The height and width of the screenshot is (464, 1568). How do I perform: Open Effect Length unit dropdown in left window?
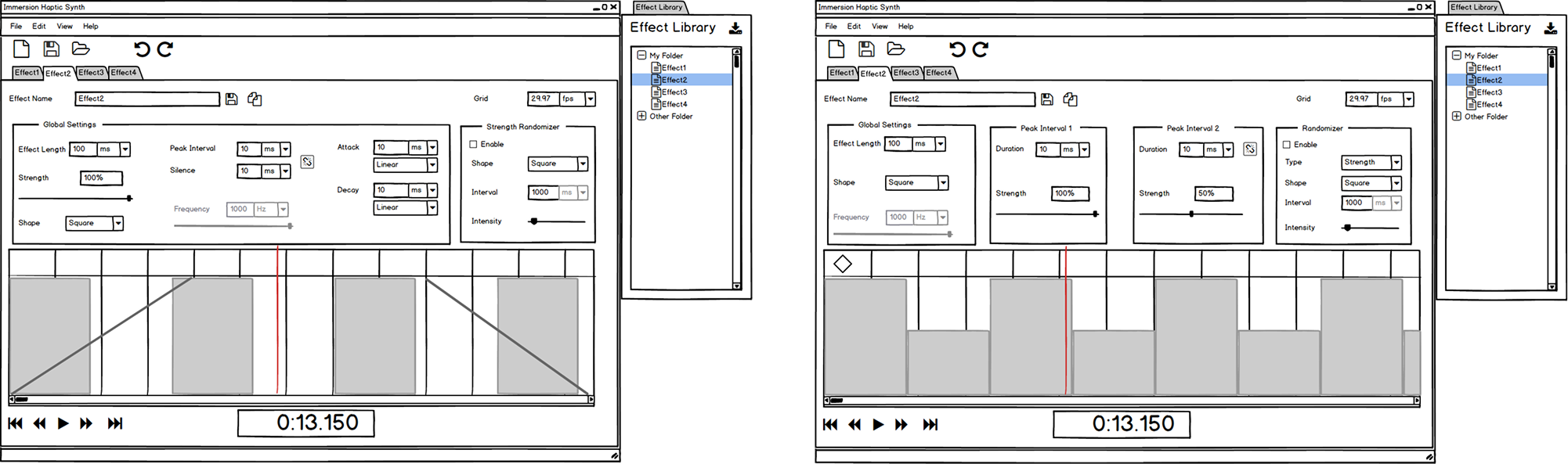[x=125, y=149]
